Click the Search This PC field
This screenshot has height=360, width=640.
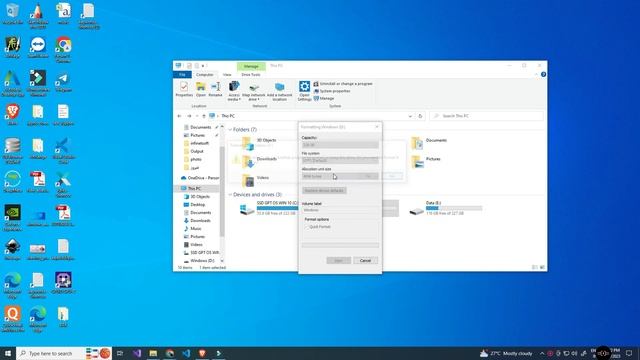pyautogui.click(x=487, y=116)
